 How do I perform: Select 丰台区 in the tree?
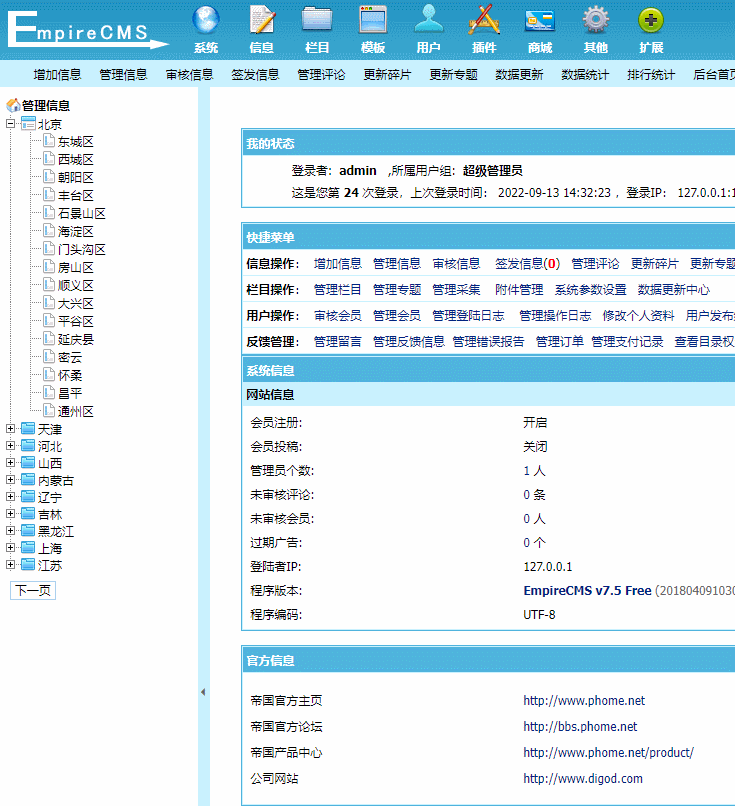(x=76, y=195)
